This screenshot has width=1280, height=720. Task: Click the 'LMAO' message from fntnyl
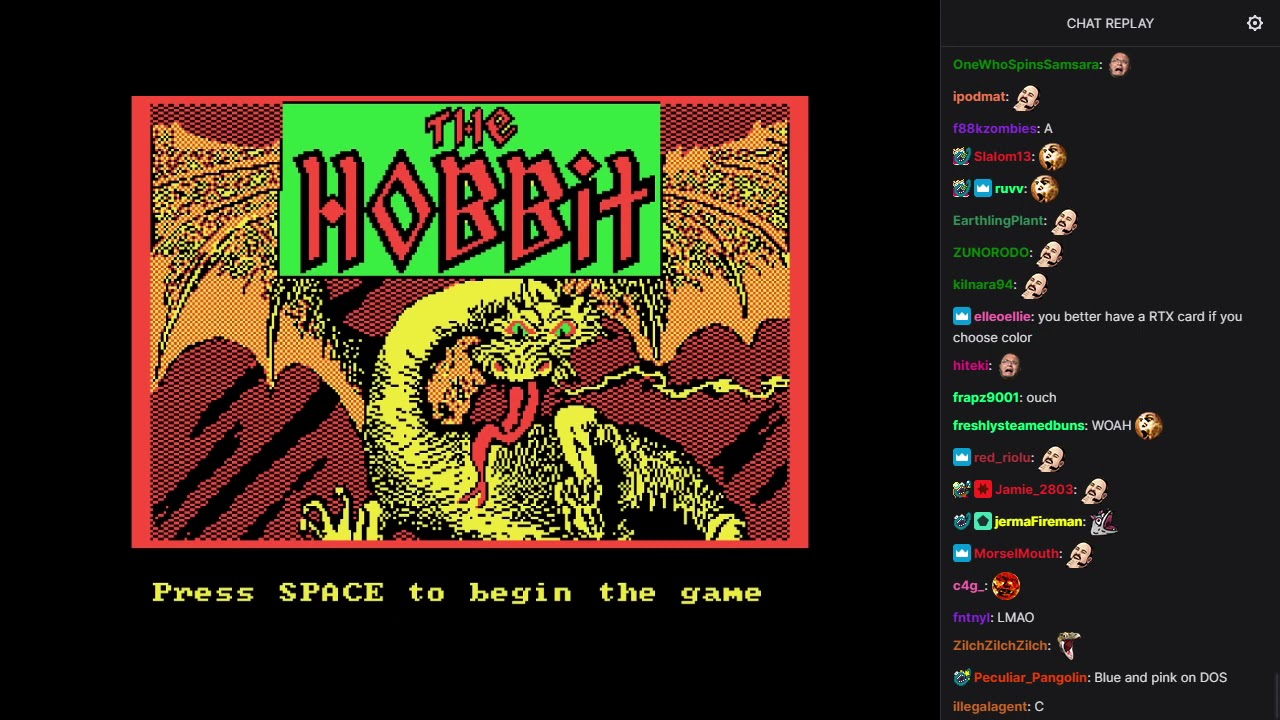[x=1015, y=617]
